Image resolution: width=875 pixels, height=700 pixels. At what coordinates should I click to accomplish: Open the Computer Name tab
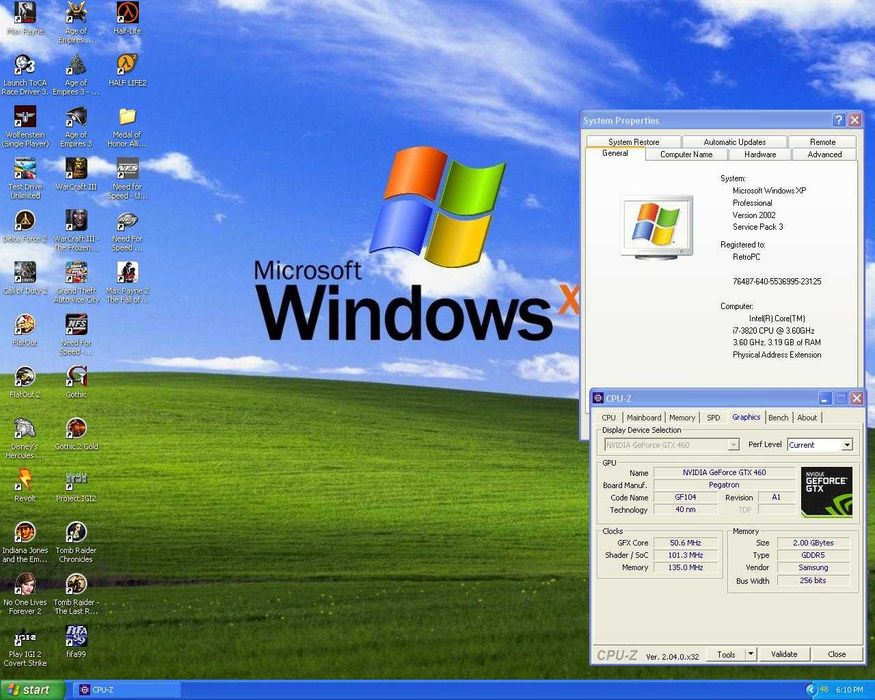[x=686, y=155]
